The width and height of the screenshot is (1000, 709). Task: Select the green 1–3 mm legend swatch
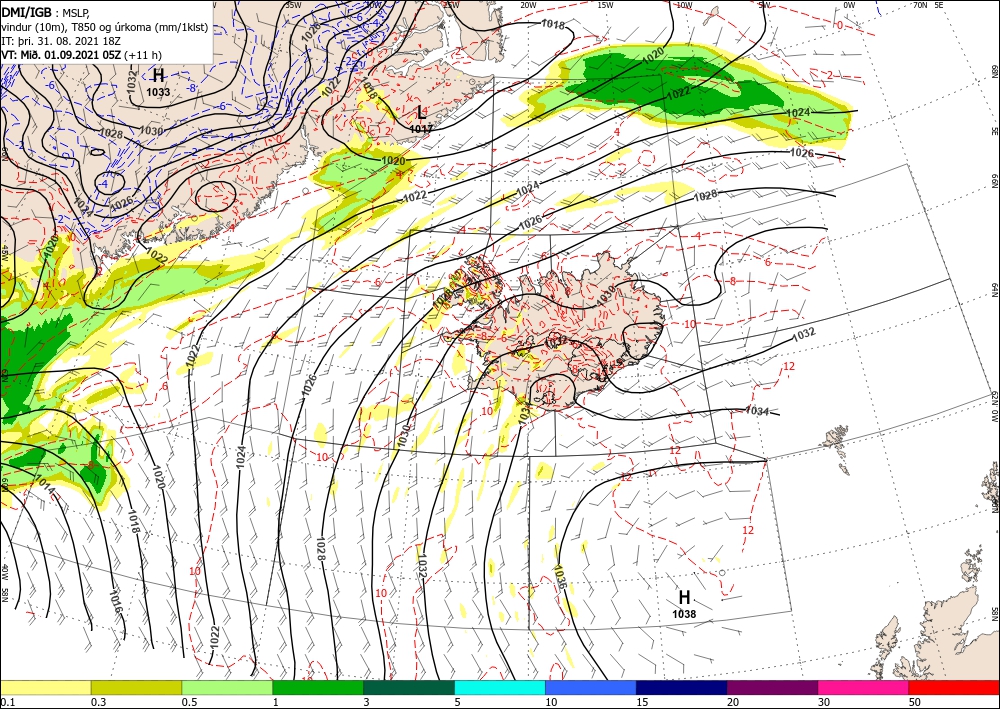point(318,687)
